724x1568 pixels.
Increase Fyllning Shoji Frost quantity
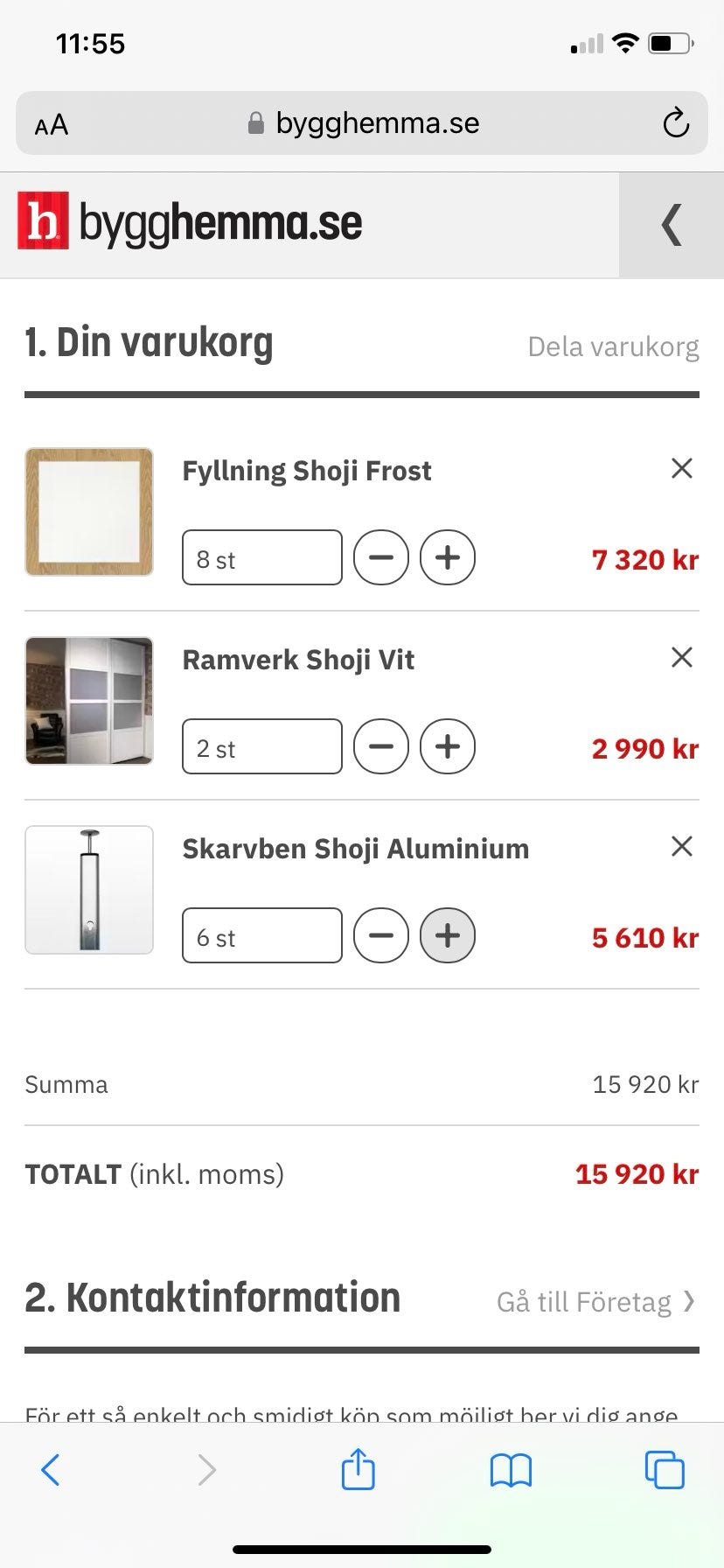(448, 557)
